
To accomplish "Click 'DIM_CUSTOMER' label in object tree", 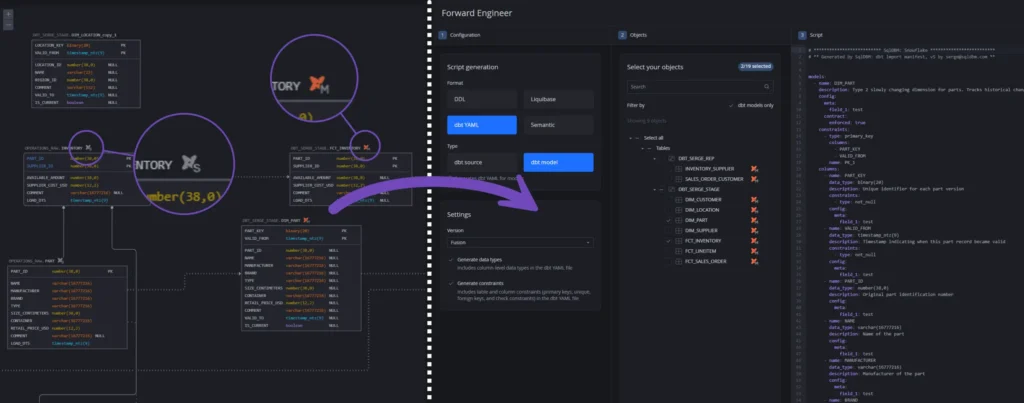I will tap(703, 199).
